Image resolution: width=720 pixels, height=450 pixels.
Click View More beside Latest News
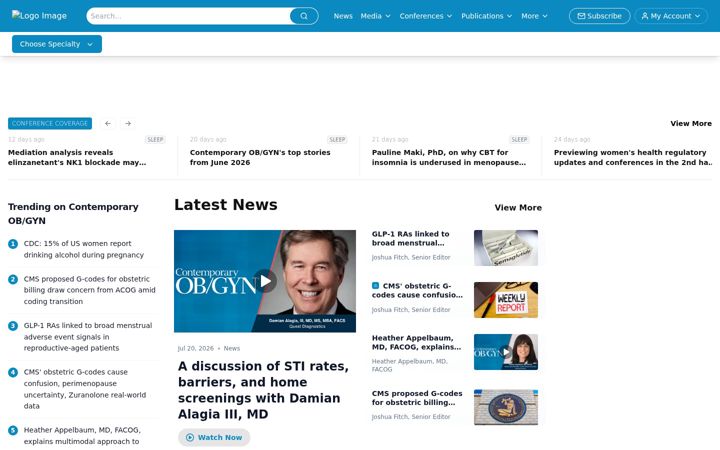tap(518, 208)
